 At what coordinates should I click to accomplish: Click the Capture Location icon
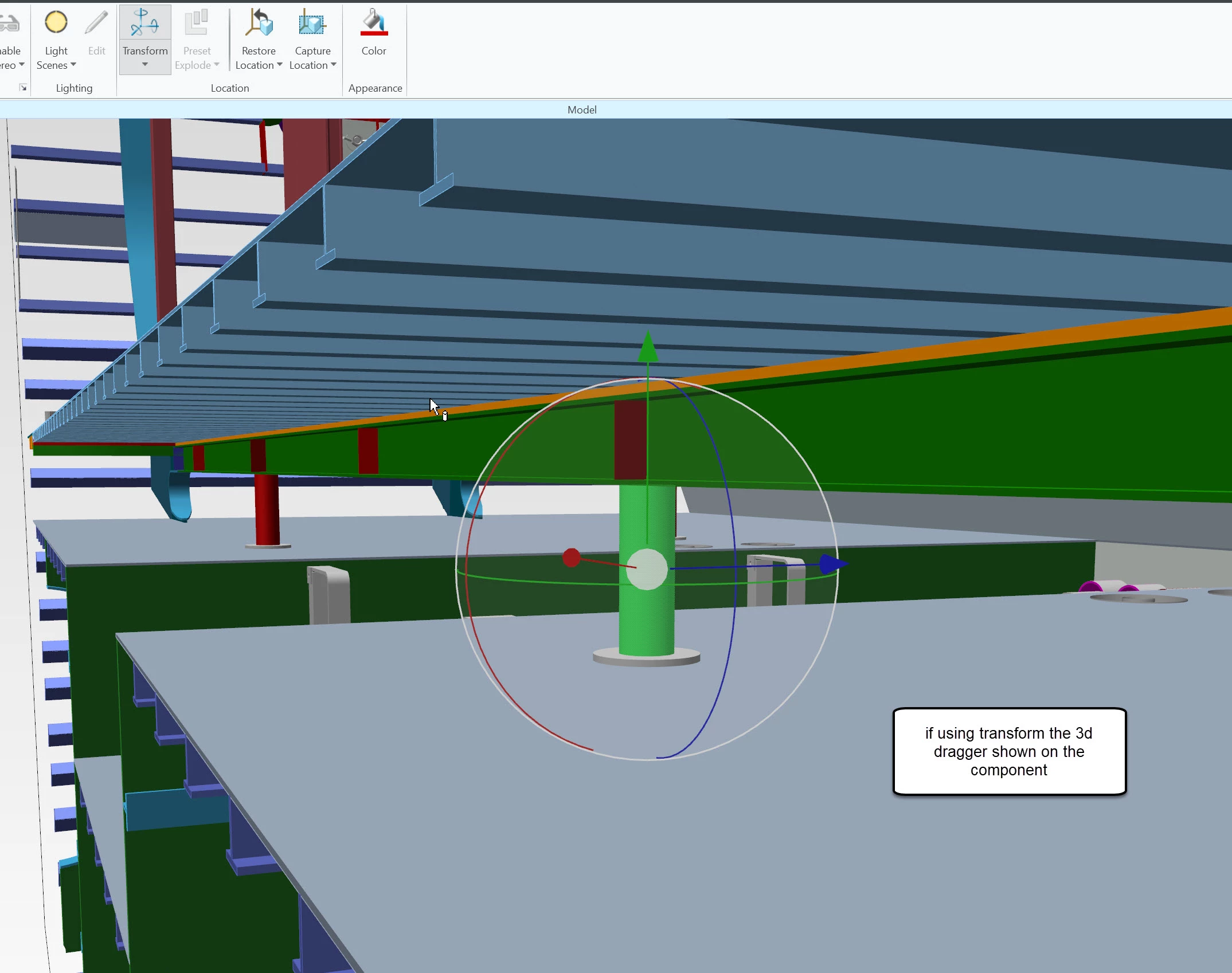(x=312, y=23)
